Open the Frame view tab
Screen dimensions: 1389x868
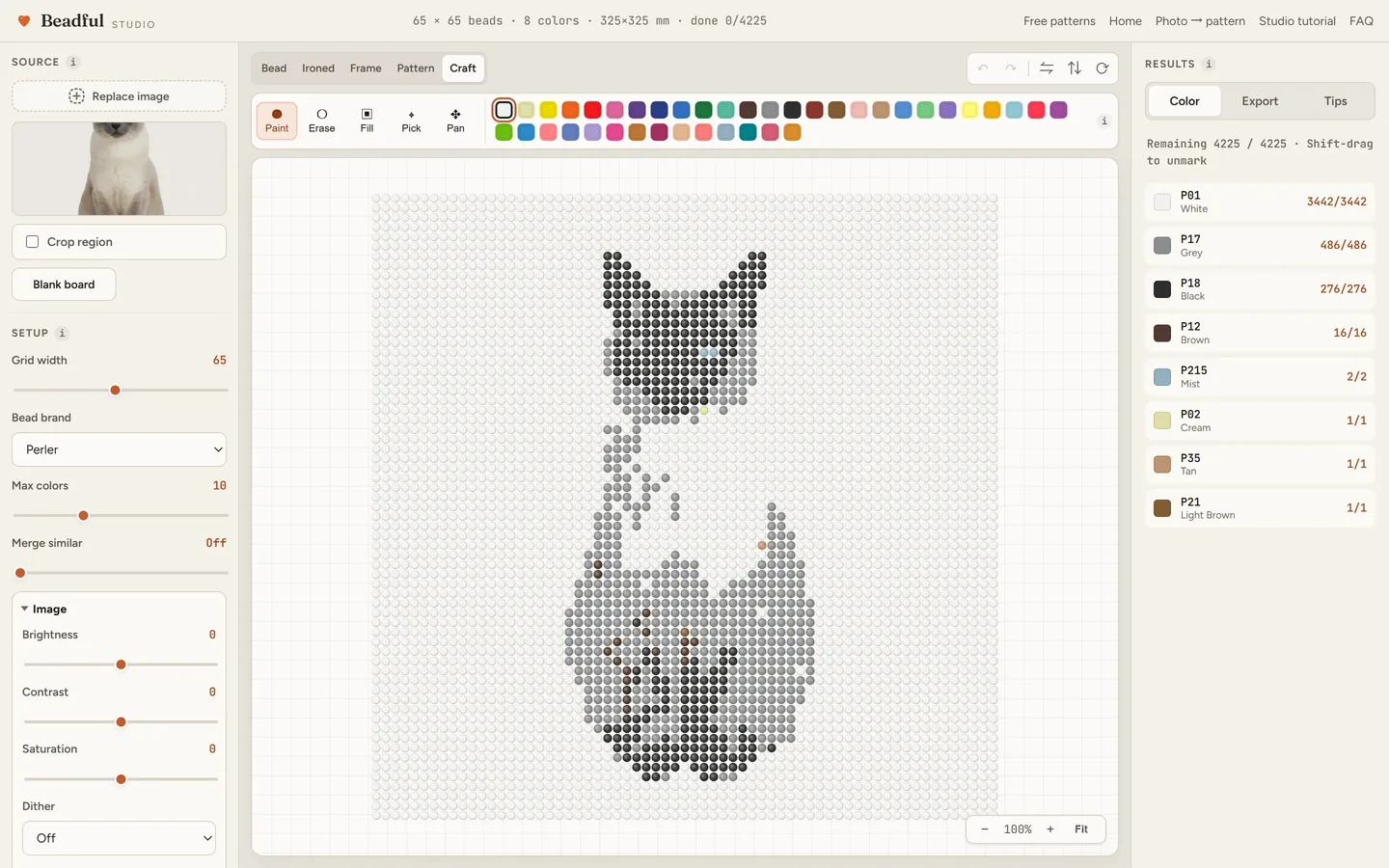[366, 68]
